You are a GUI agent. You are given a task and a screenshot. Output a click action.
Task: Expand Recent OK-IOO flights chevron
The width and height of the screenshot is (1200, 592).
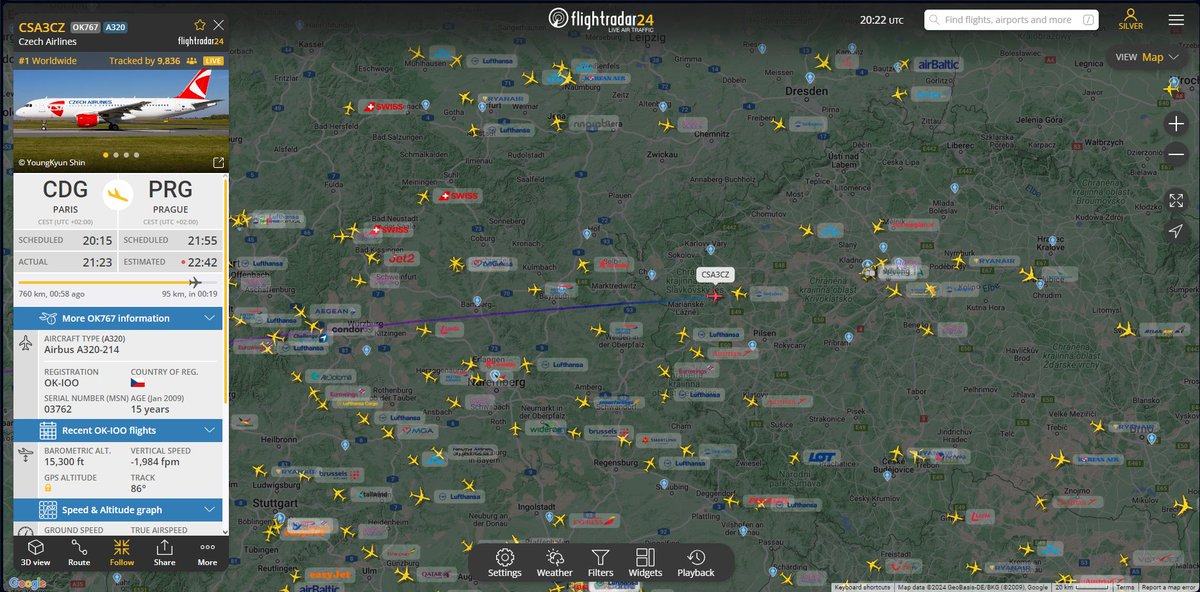pyautogui.click(x=210, y=430)
